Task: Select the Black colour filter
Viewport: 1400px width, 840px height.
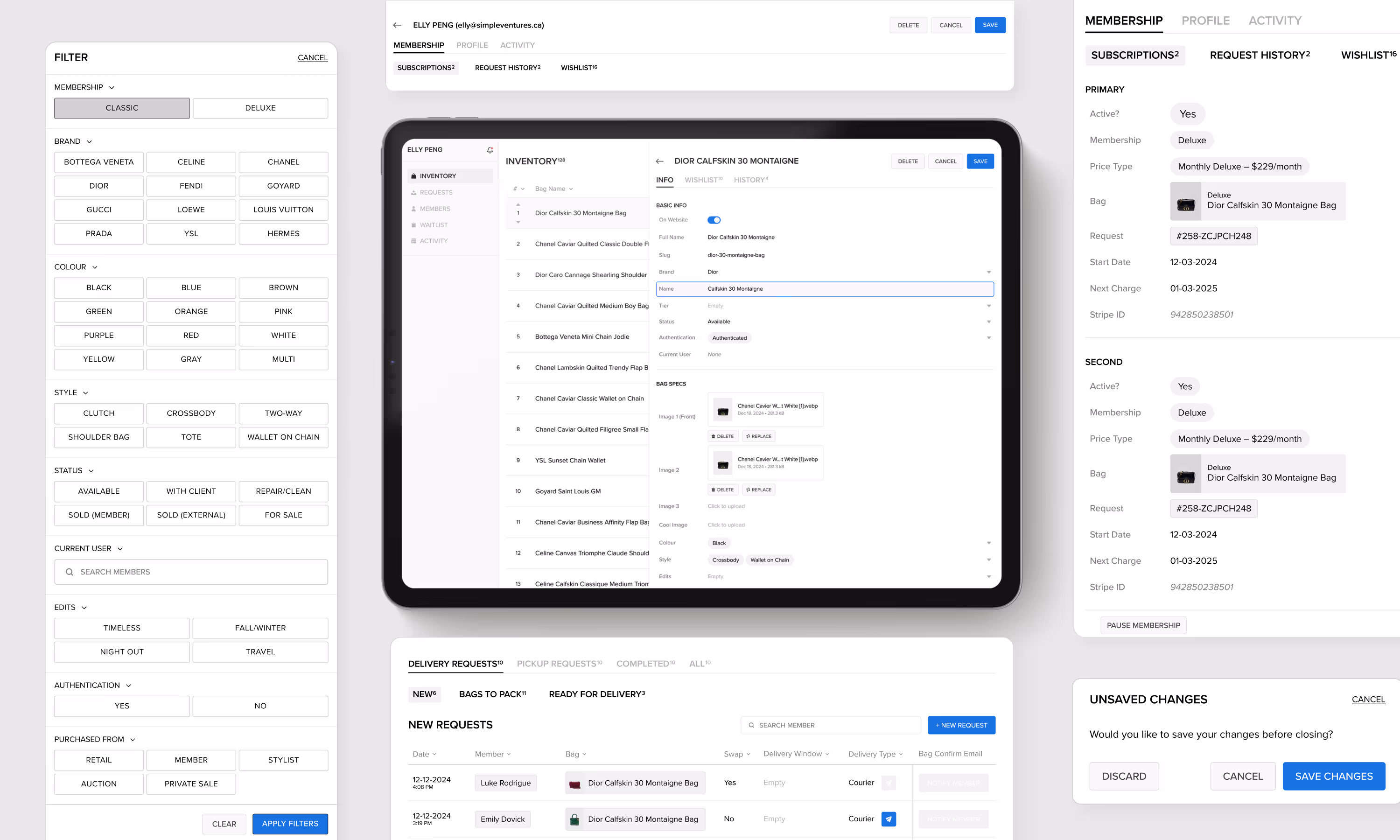Action: pos(98,287)
